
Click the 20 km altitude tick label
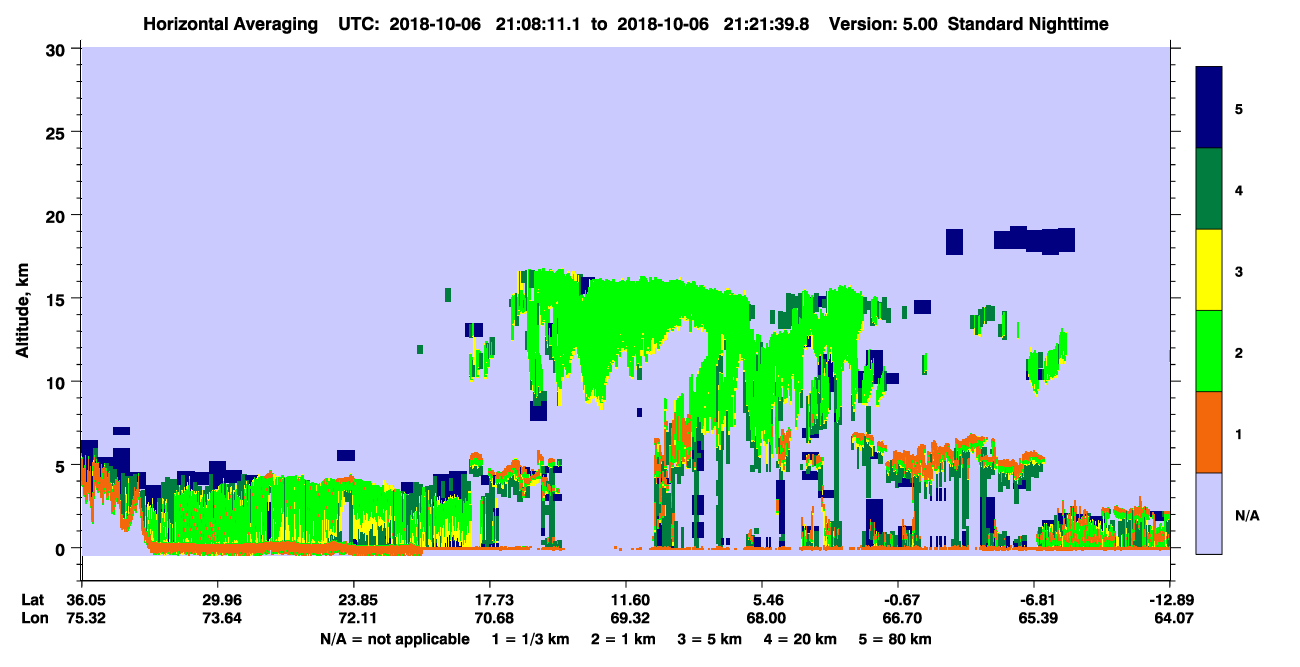(57, 215)
